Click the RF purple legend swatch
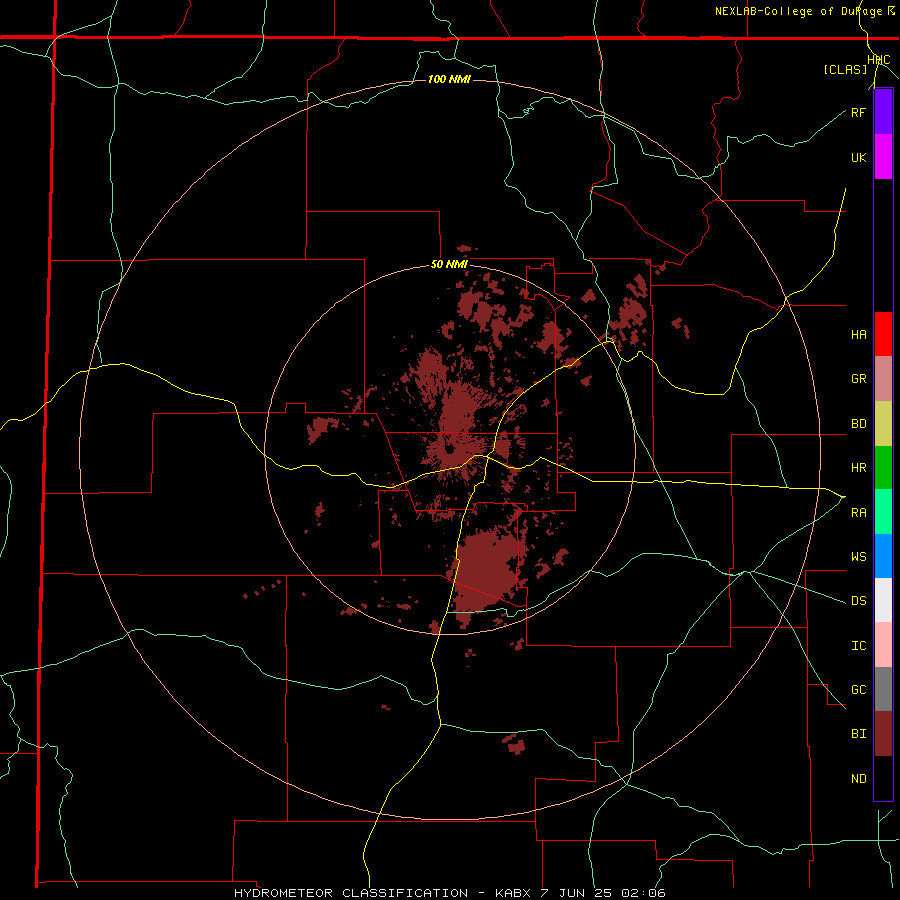This screenshot has height=900, width=900. [x=883, y=112]
